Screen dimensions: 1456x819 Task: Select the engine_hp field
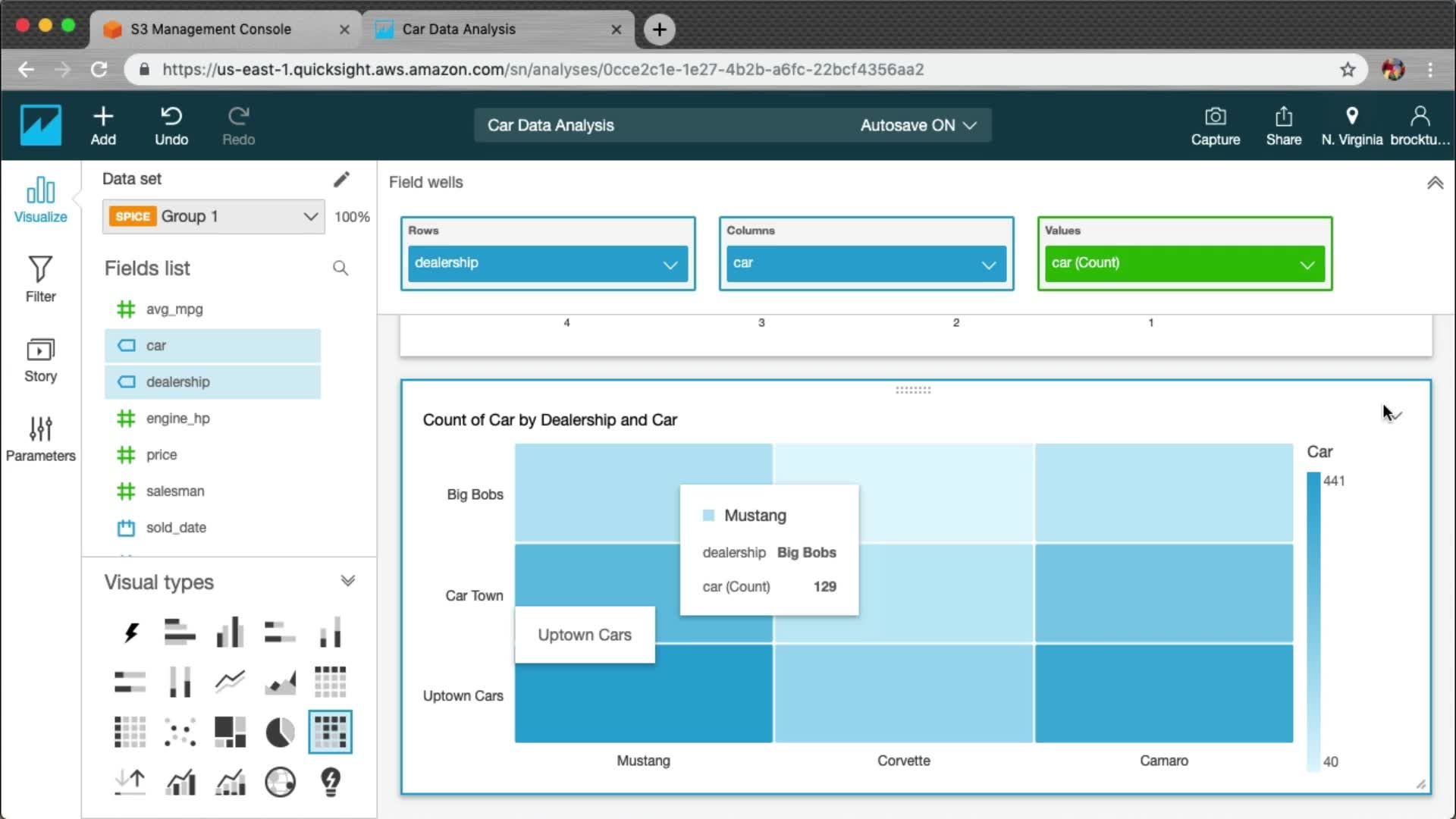pyautogui.click(x=177, y=419)
